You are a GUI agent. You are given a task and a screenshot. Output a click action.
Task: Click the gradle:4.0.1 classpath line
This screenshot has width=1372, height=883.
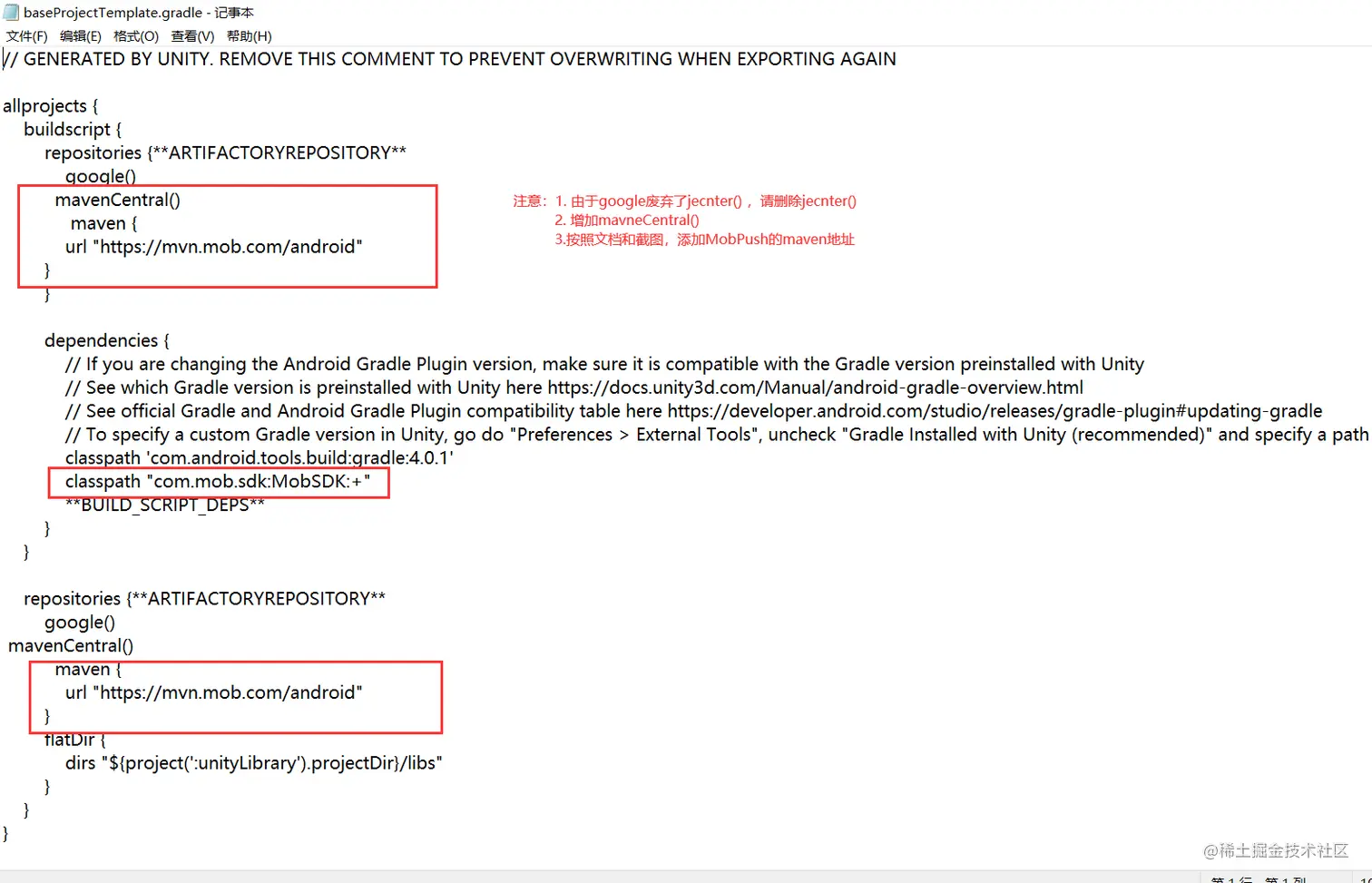point(260,458)
